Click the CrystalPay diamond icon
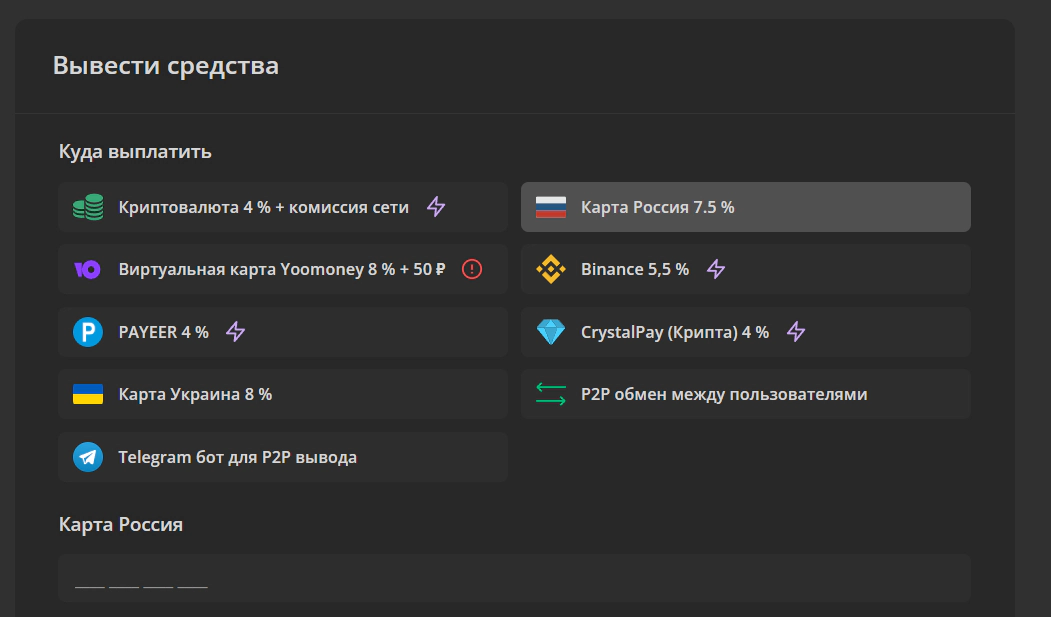Screen dimensions: 1051x617 (x=551, y=332)
